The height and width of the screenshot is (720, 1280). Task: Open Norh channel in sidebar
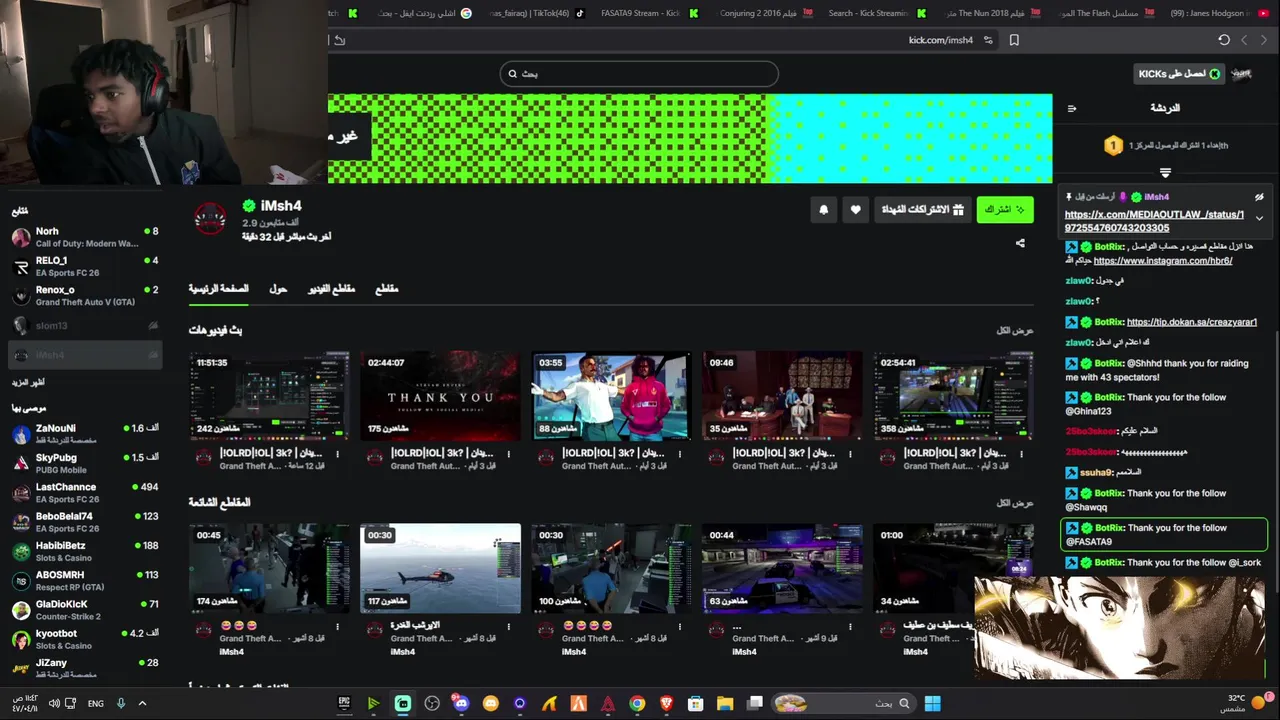85,237
